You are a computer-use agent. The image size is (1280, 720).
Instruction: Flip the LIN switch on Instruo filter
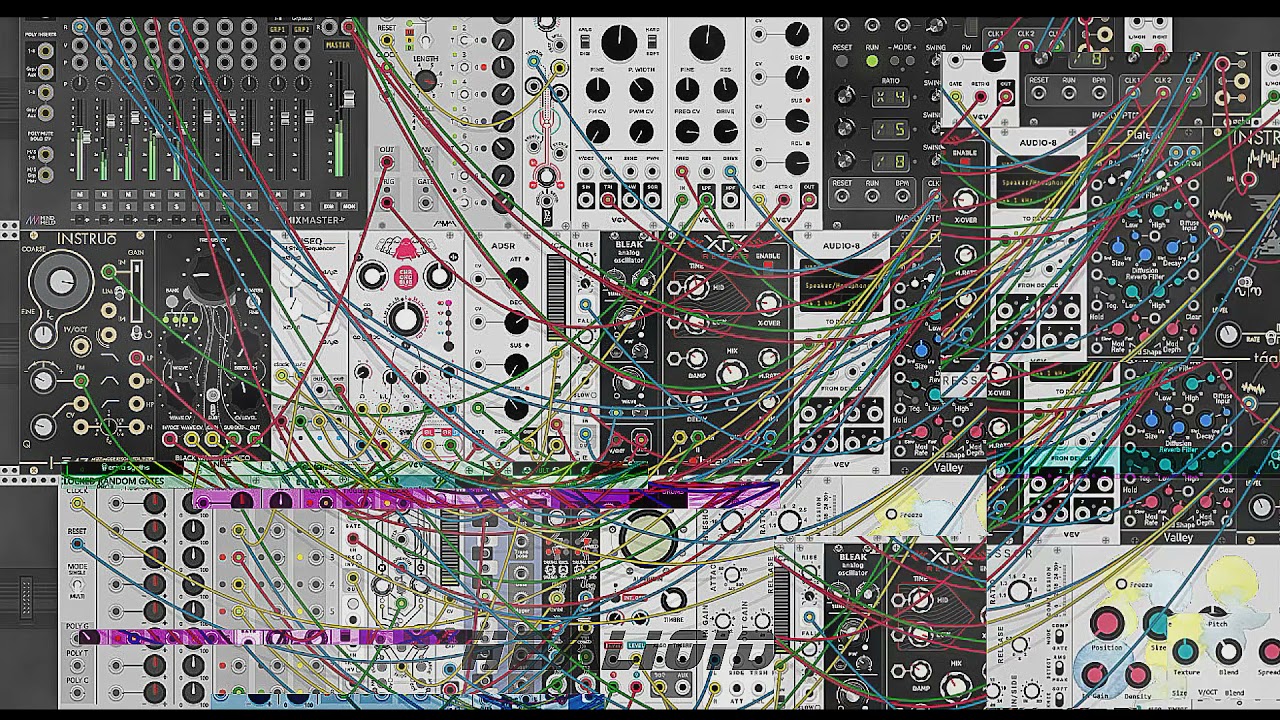pos(119,293)
